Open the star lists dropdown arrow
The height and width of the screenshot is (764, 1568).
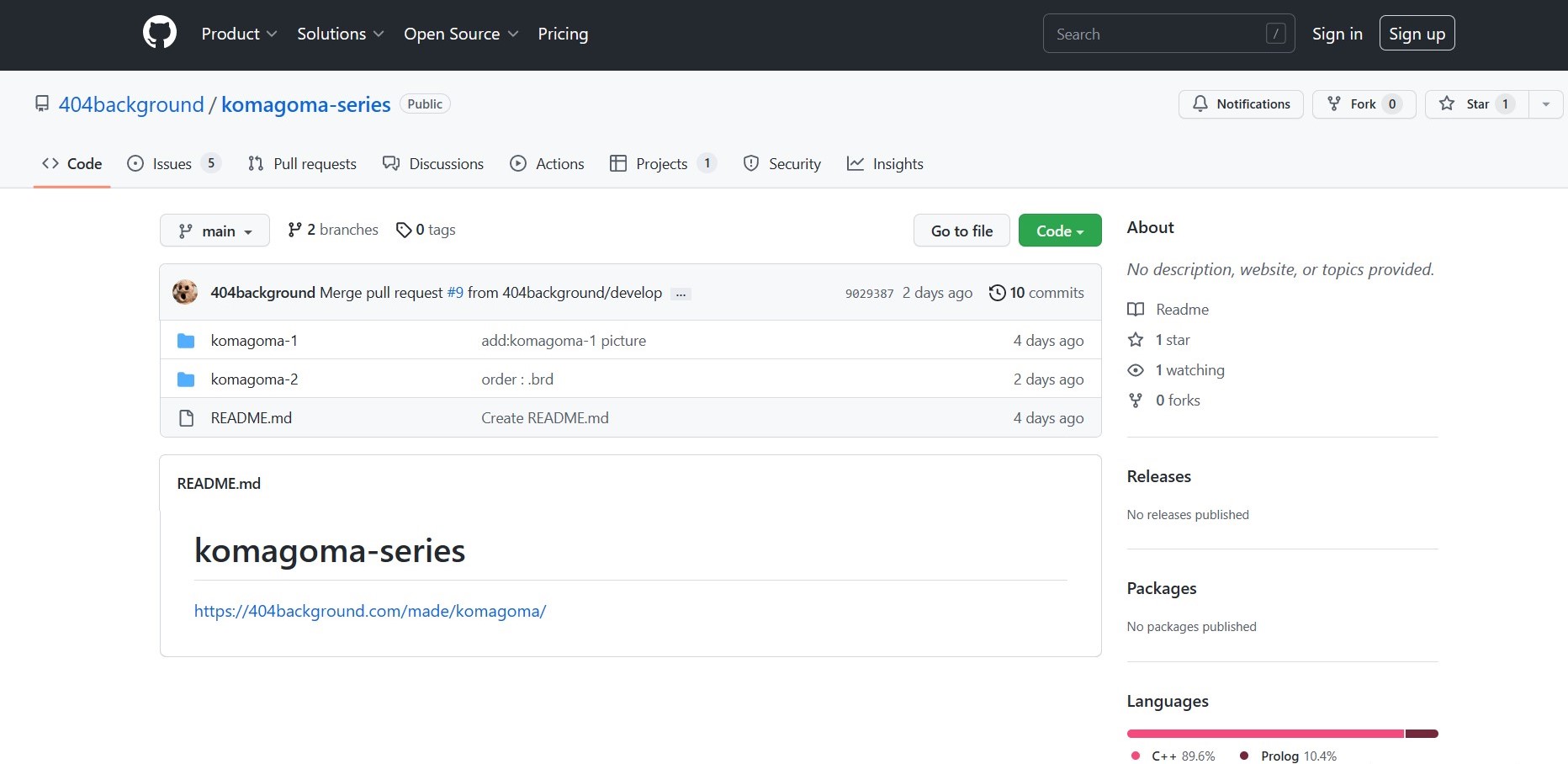click(x=1545, y=104)
